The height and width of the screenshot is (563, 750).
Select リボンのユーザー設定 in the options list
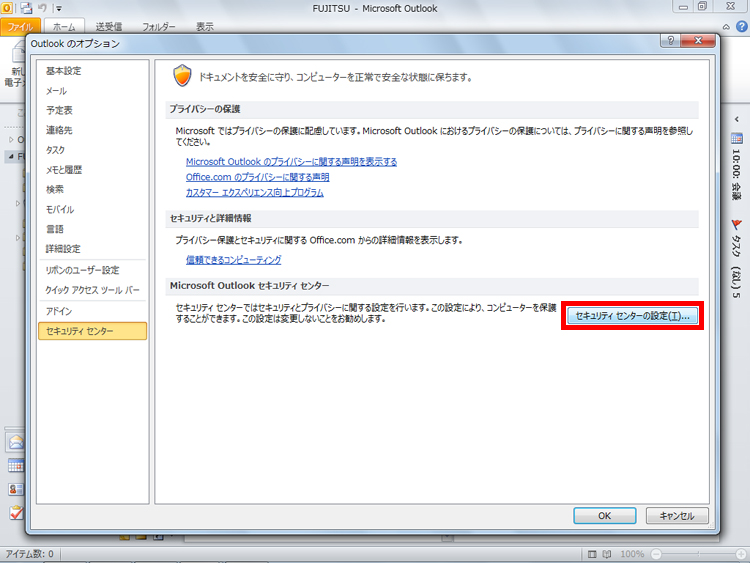[x=93, y=270]
